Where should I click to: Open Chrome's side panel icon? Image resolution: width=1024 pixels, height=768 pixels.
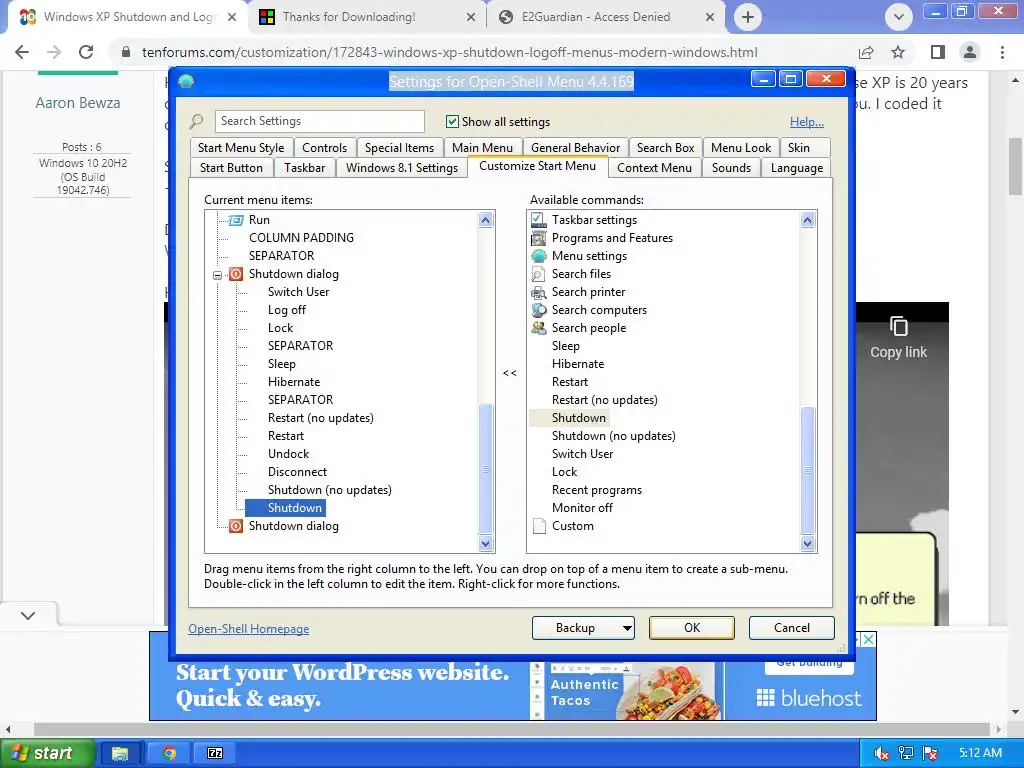click(x=938, y=52)
